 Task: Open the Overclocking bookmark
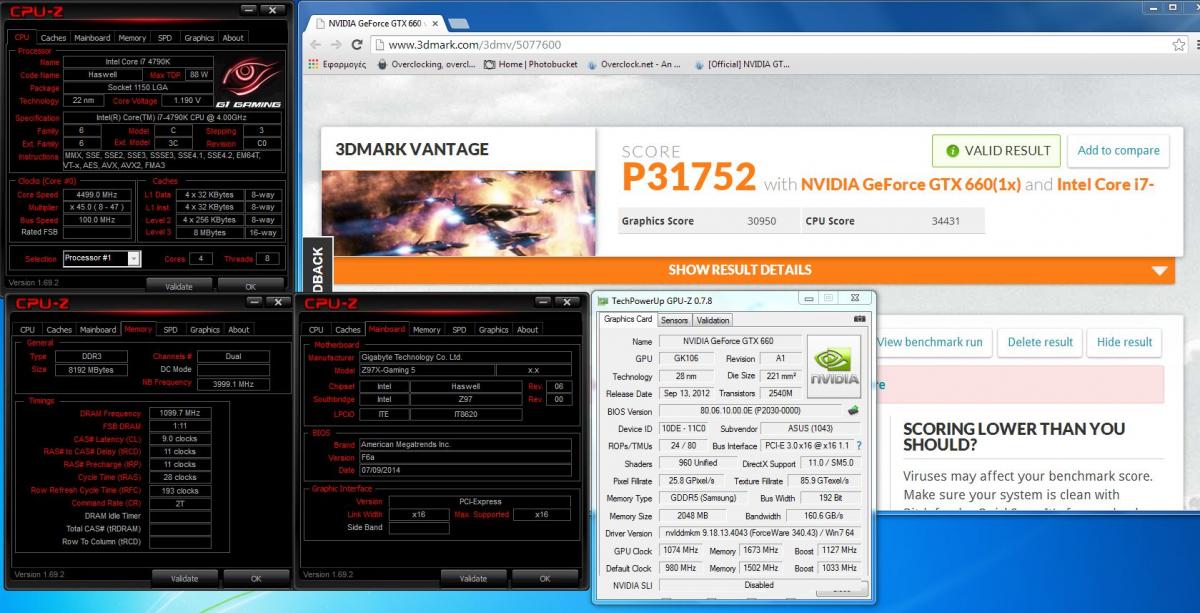[x=426, y=65]
